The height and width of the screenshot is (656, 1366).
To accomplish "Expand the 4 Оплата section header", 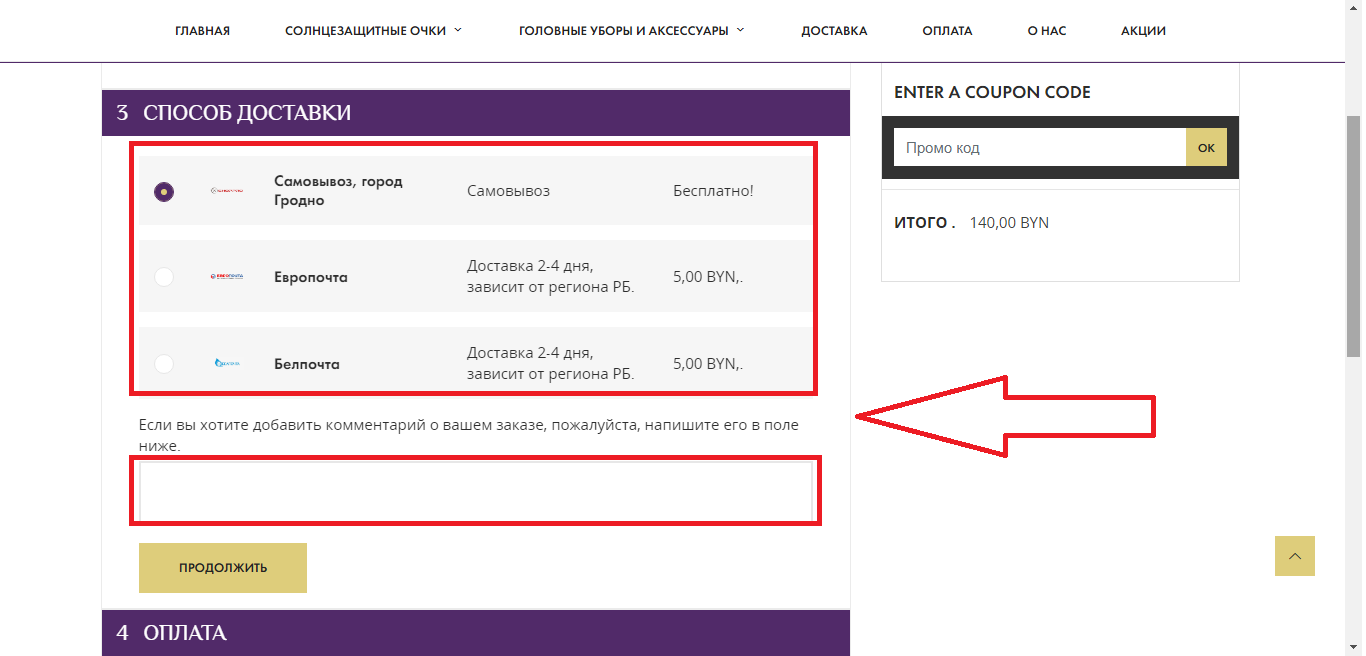I will click(x=475, y=633).
